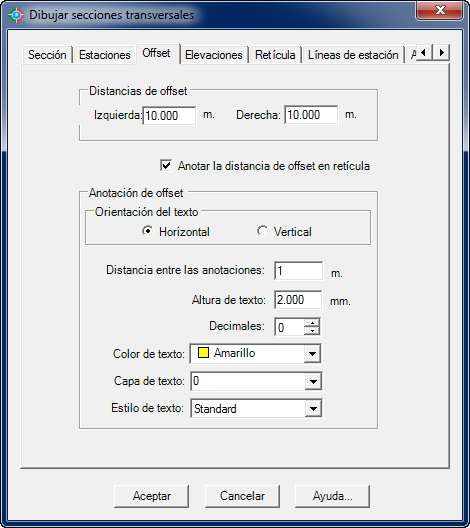Image resolution: width=470 pixels, height=528 pixels.
Task: Click the Aceptar button
Action: click(x=152, y=496)
